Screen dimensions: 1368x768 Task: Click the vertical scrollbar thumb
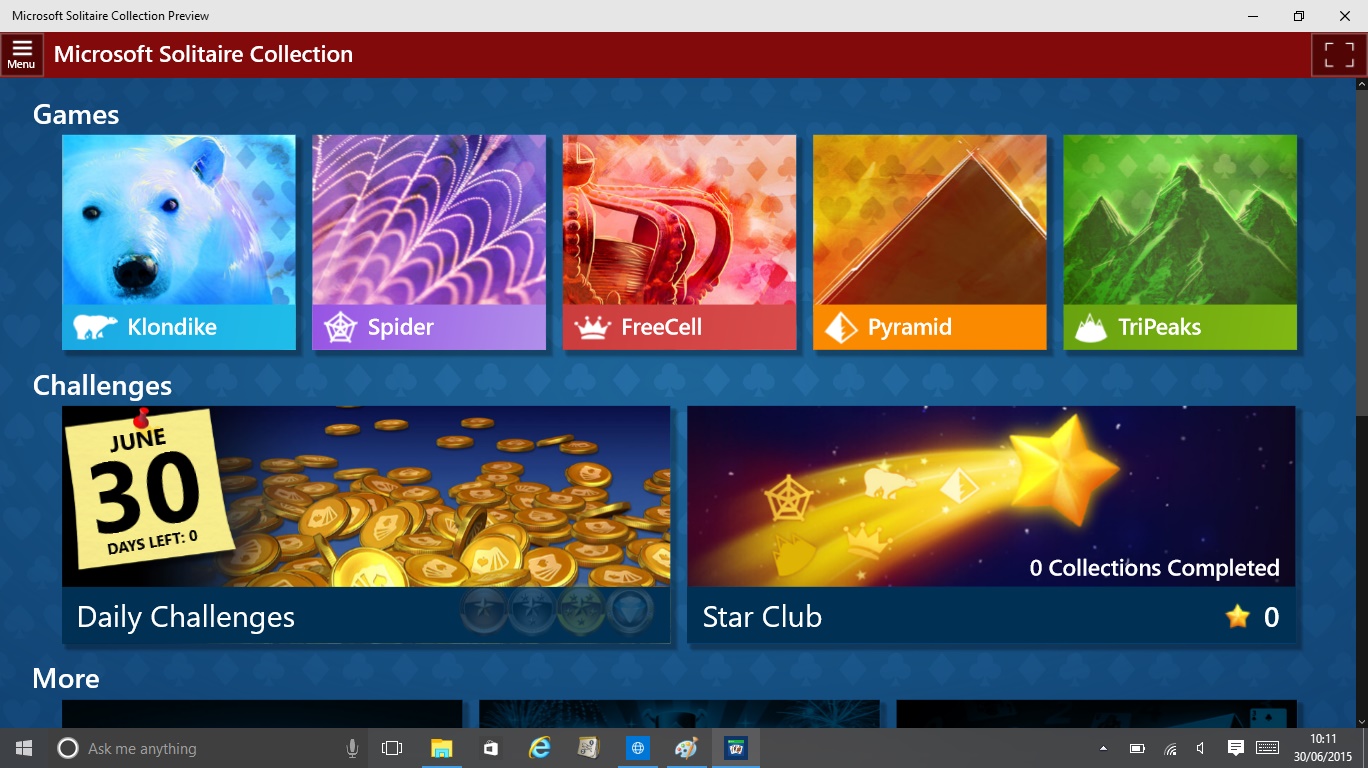pyautogui.click(x=1360, y=255)
